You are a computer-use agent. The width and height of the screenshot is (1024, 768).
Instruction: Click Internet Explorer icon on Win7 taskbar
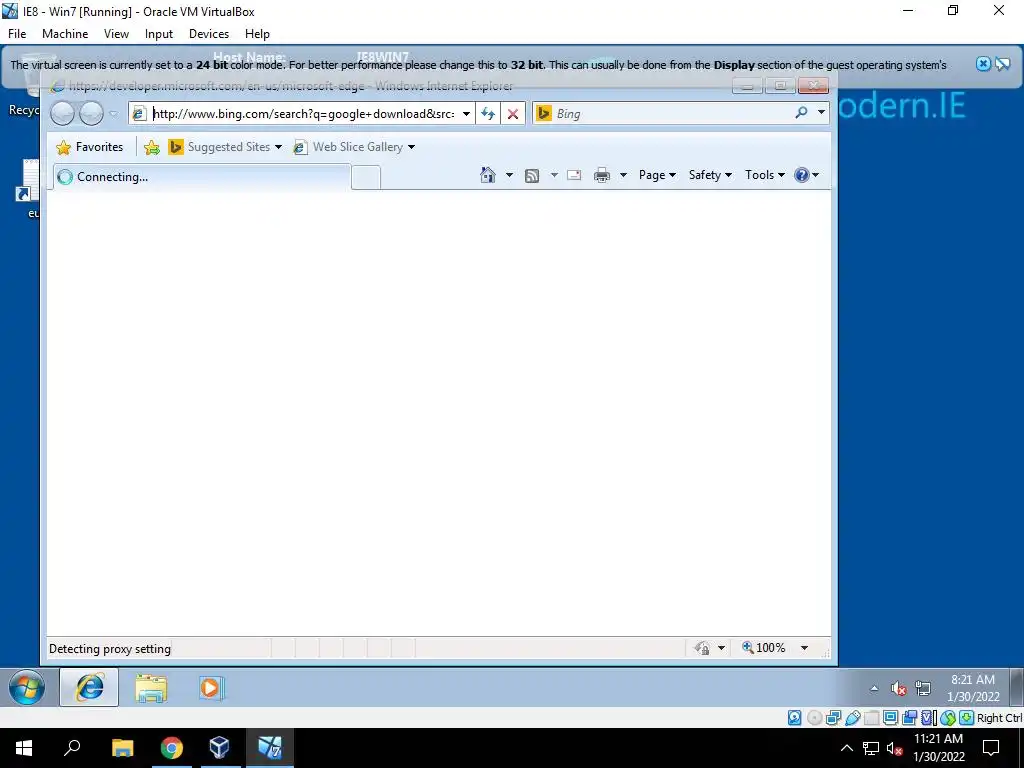(x=89, y=688)
